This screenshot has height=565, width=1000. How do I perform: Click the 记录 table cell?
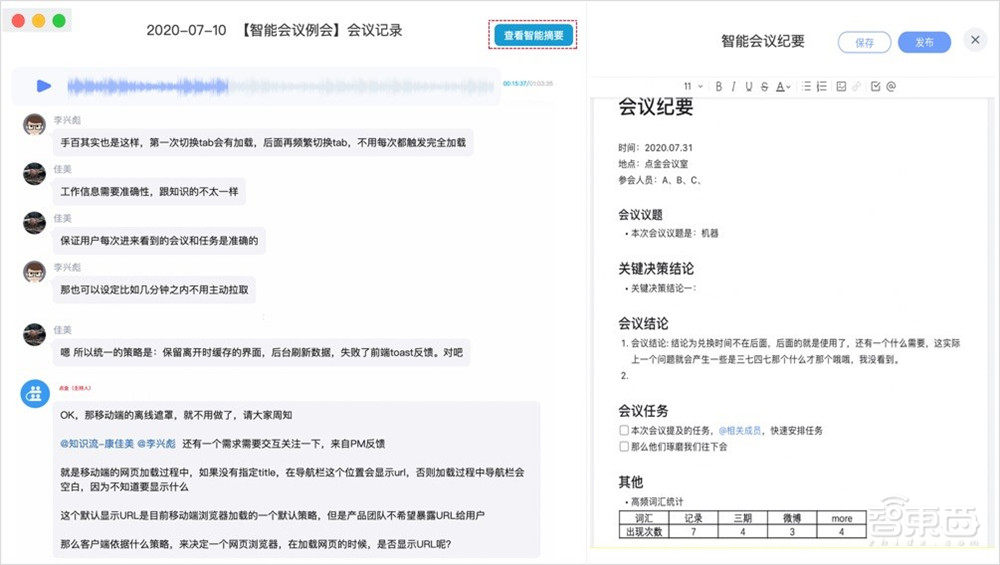693,518
